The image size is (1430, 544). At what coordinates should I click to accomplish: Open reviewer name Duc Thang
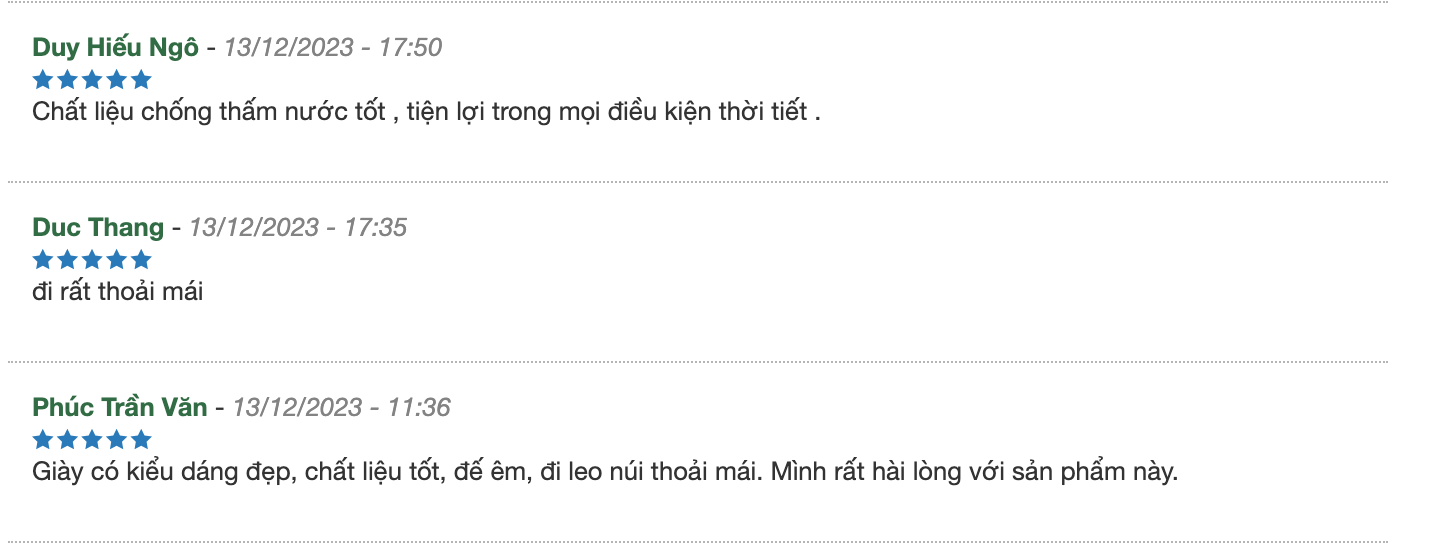click(x=98, y=227)
